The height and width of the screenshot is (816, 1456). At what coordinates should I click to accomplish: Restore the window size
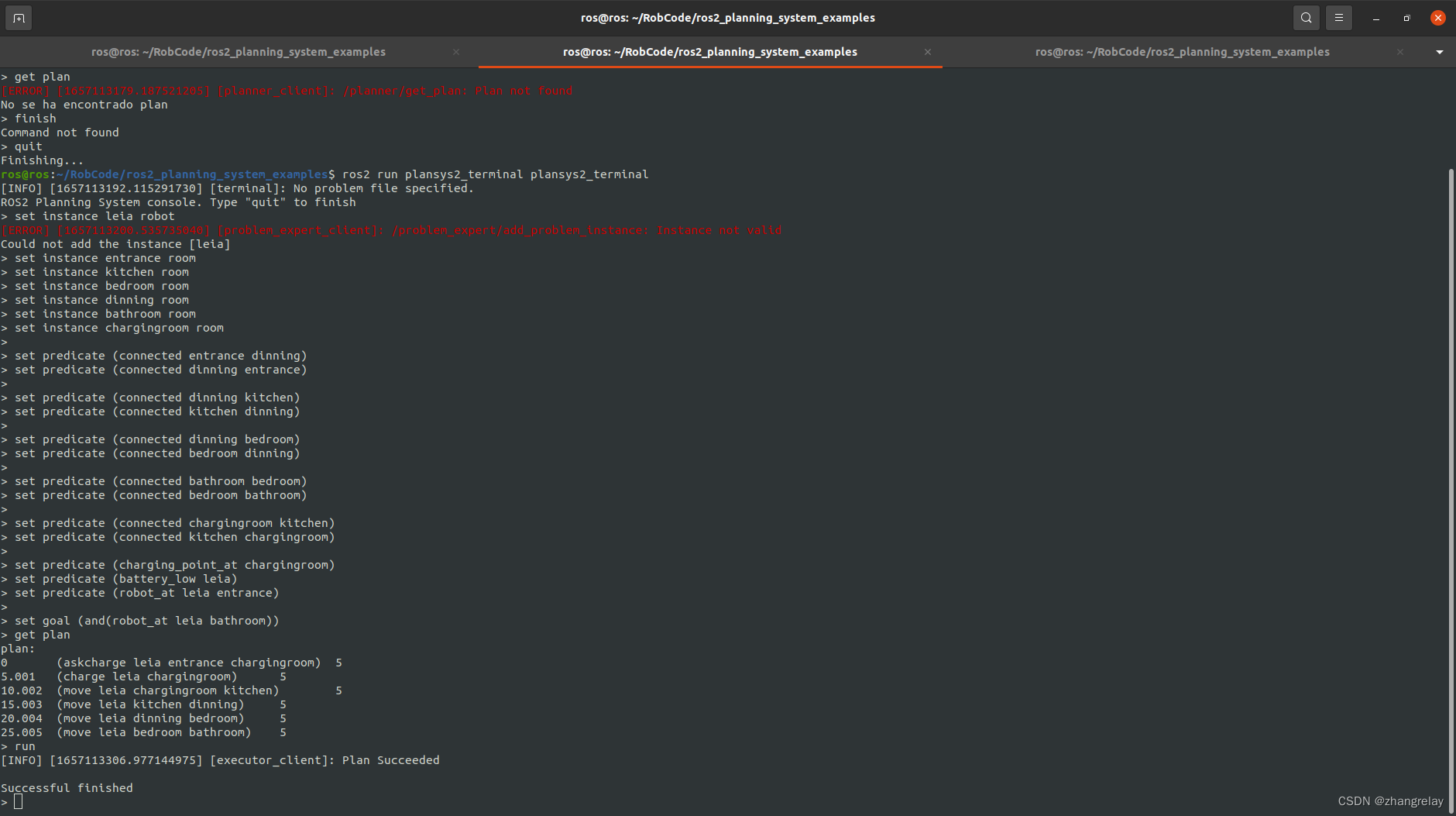(1406, 17)
